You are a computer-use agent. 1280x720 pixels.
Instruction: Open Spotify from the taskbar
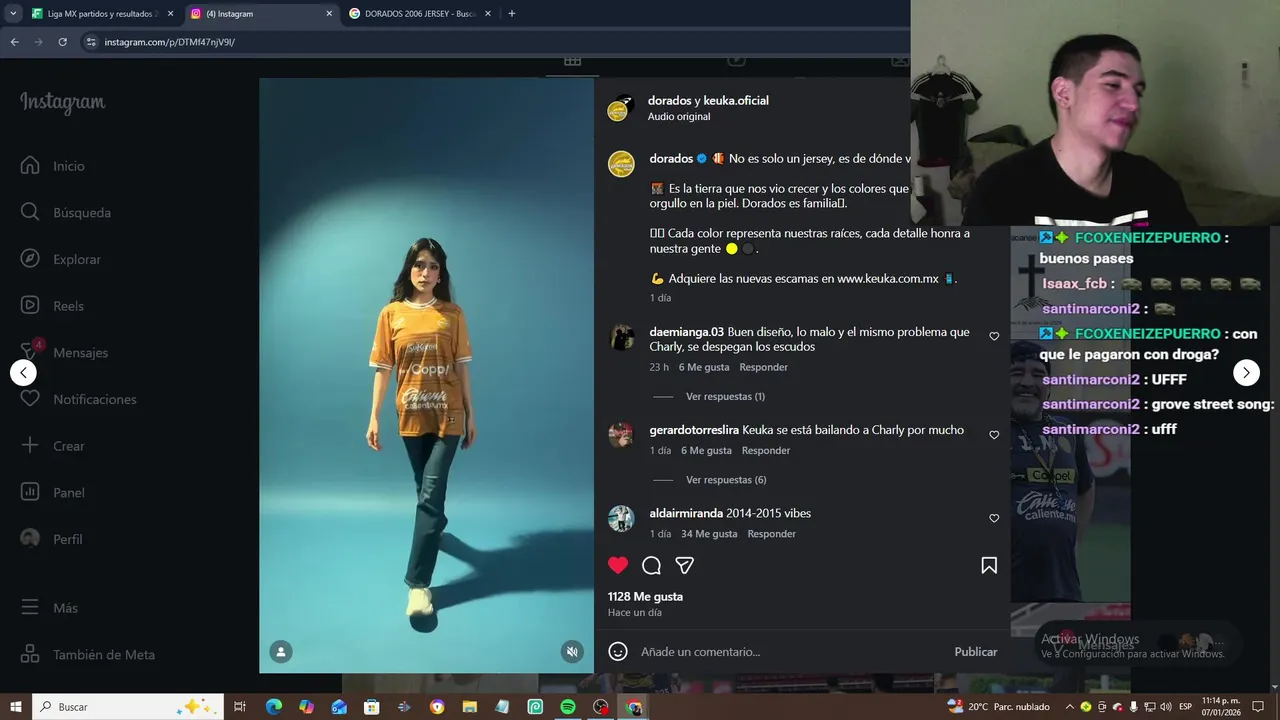tap(568, 707)
